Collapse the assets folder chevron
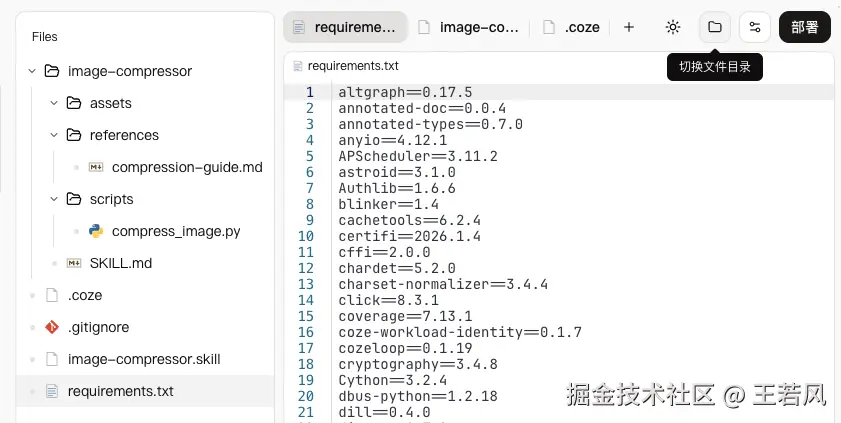Image resolution: width=841 pixels, height=423 pixels. pyautogui.click(x=54, y=103)
